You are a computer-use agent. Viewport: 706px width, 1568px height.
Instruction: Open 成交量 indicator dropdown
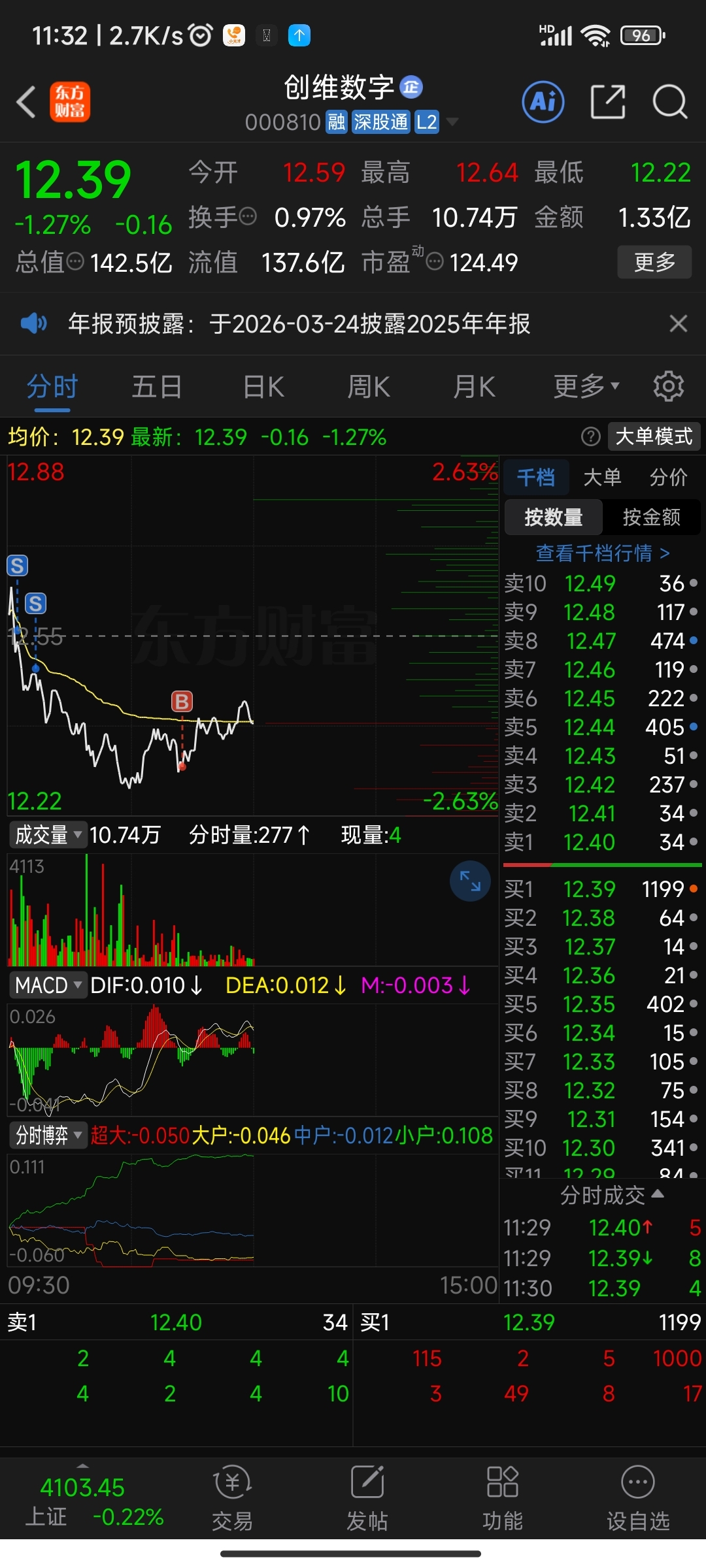(x=48, y=835)
